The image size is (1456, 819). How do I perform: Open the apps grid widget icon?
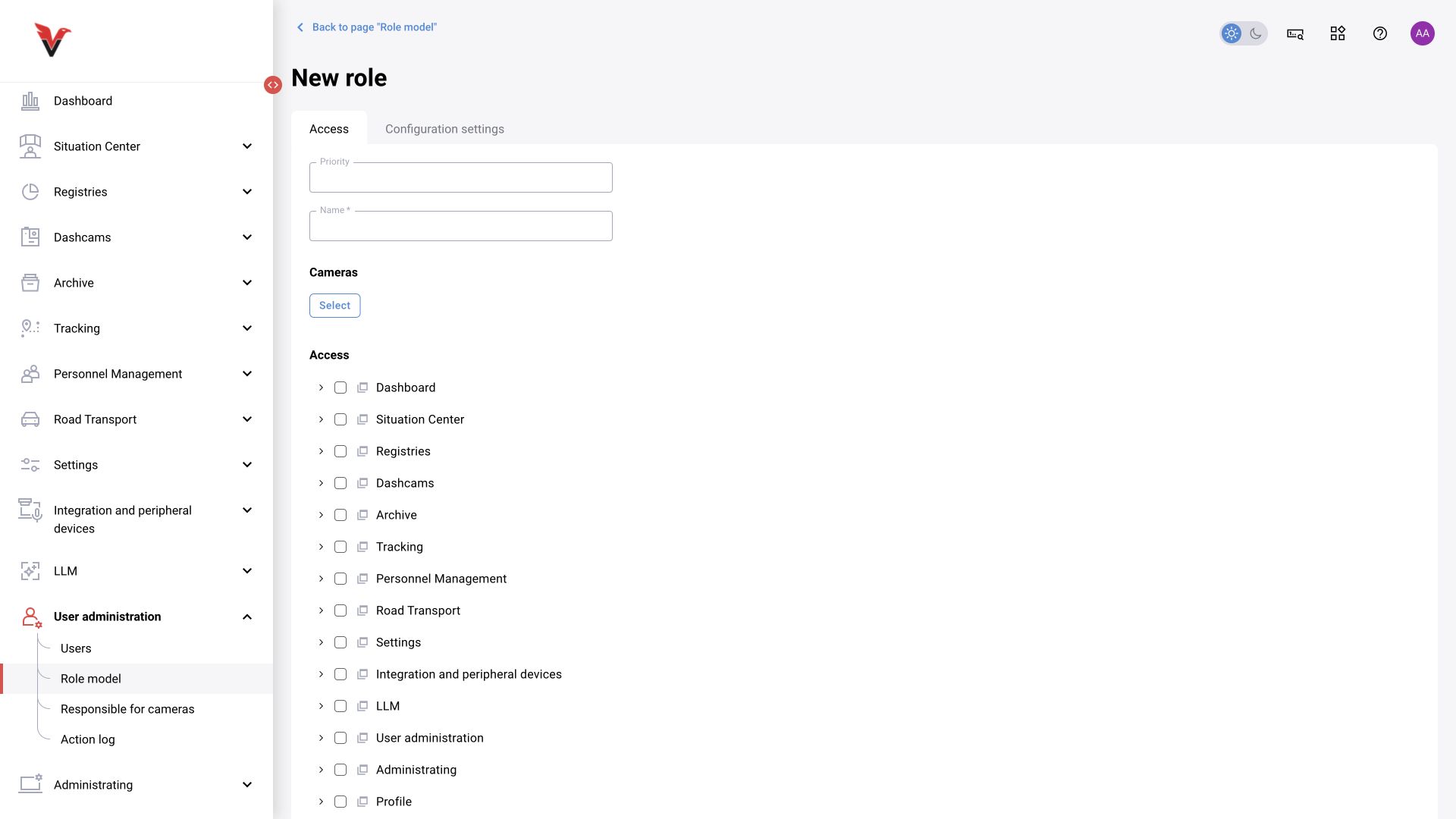tap(1338, 33)
